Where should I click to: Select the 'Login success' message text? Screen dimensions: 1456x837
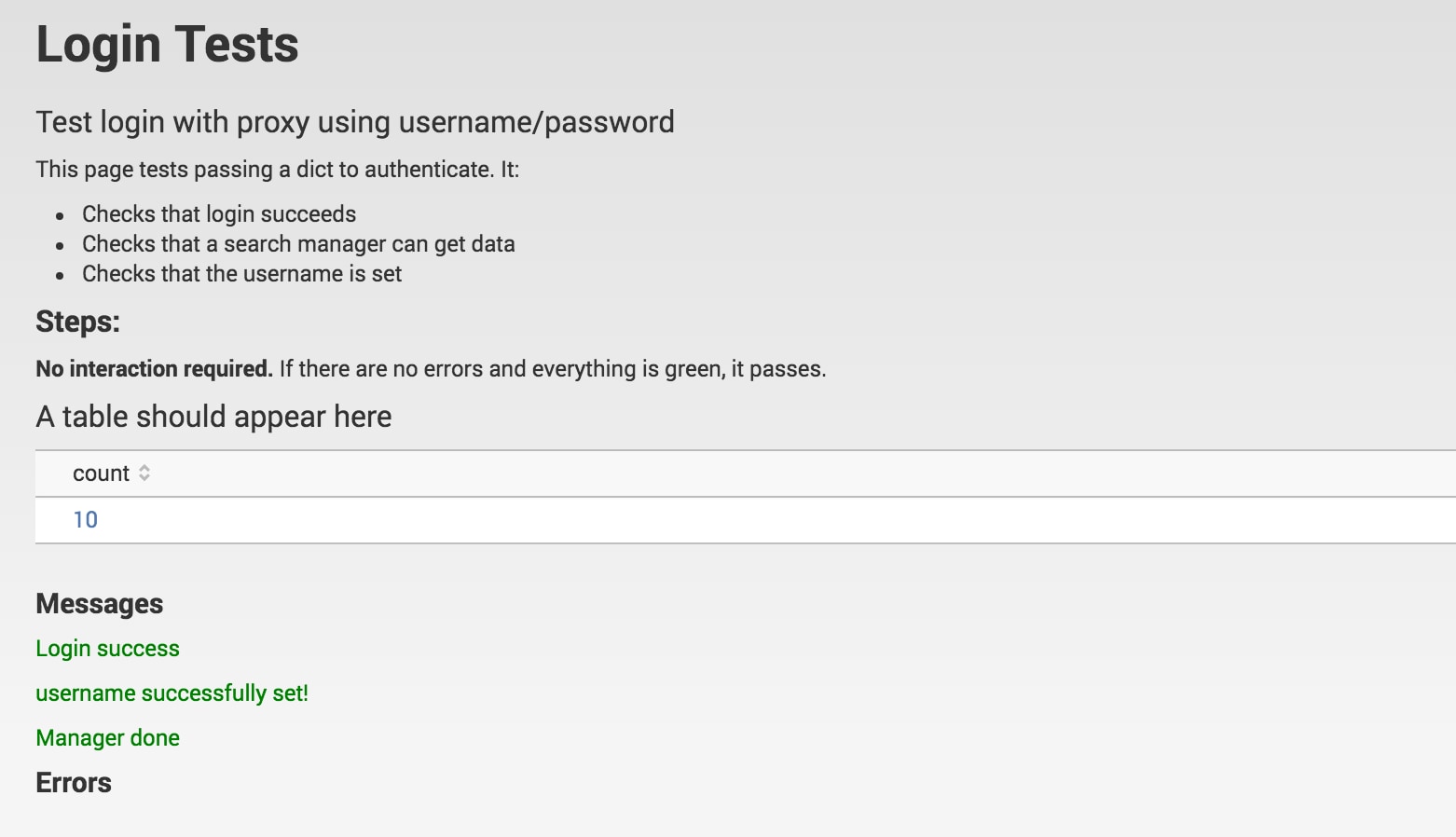(x=107, y=649)
